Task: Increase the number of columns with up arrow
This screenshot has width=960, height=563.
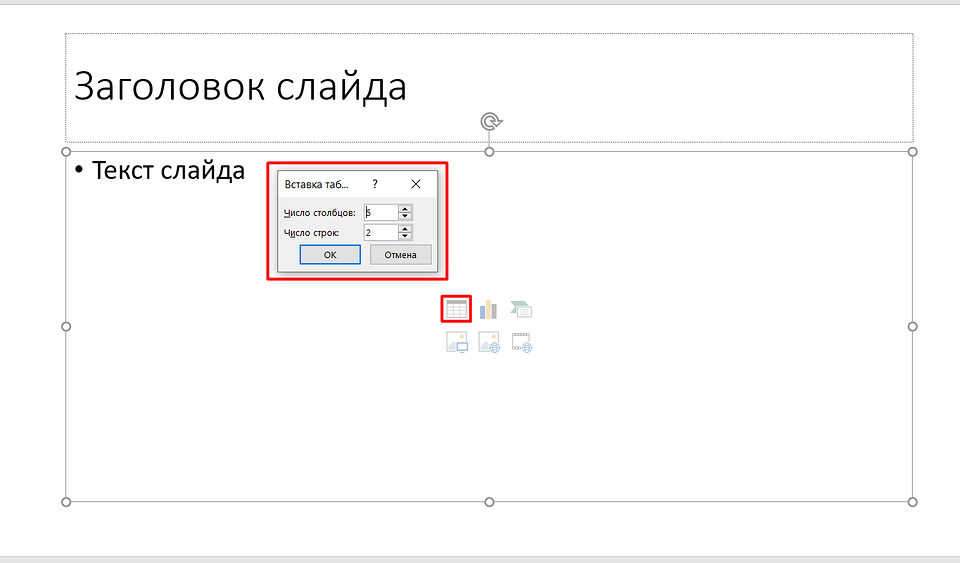Action: click(405, 209)
